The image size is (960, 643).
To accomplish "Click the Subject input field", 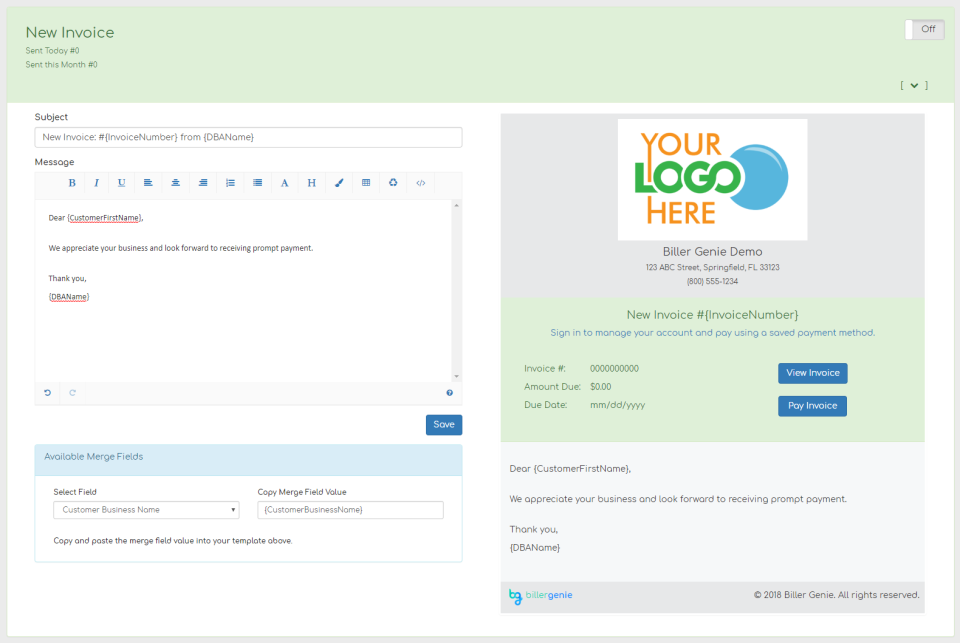I will pyautogui.click(x=248, y=137).
